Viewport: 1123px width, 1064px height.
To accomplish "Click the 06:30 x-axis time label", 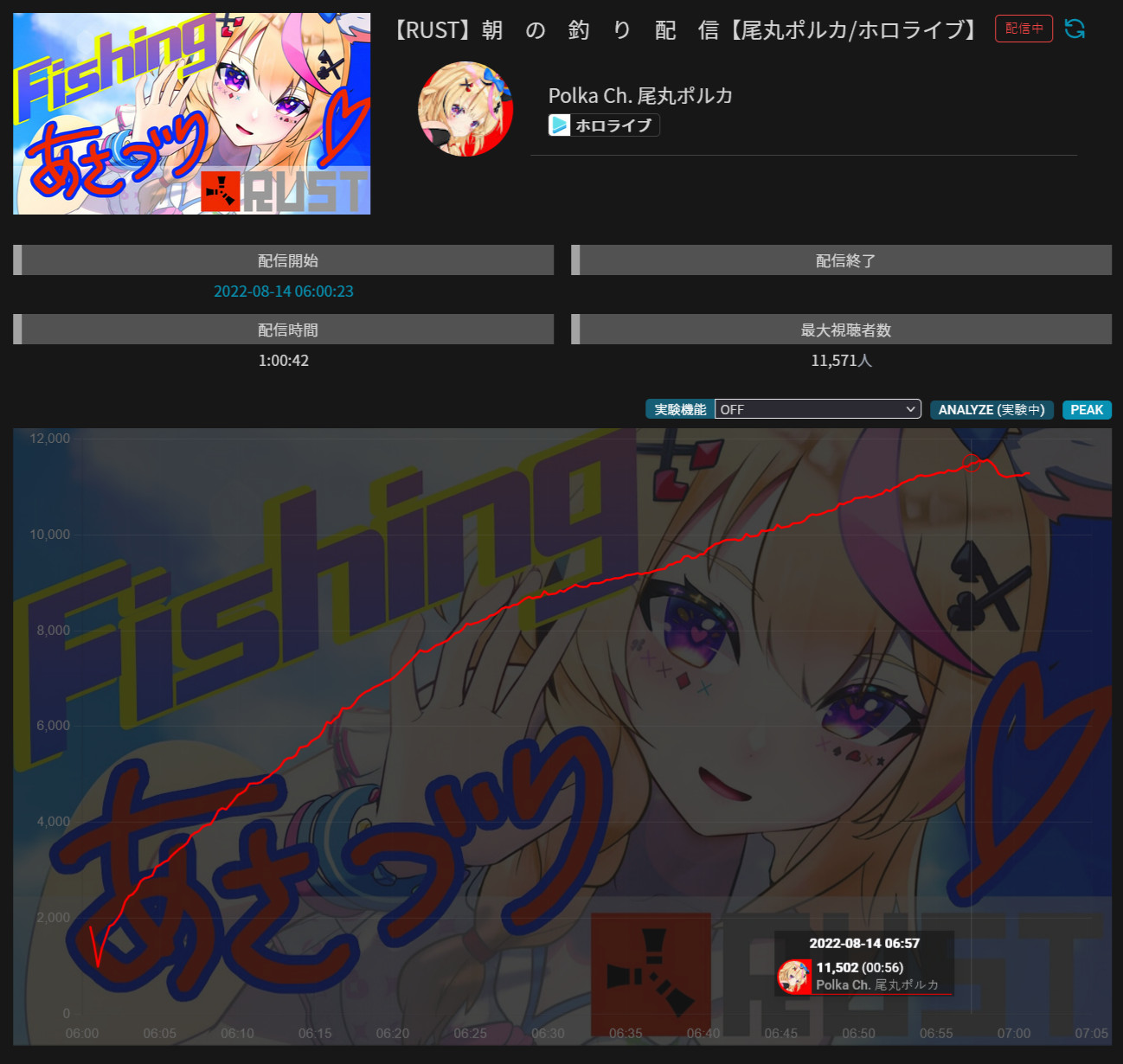I will (x=548, y=1033).
